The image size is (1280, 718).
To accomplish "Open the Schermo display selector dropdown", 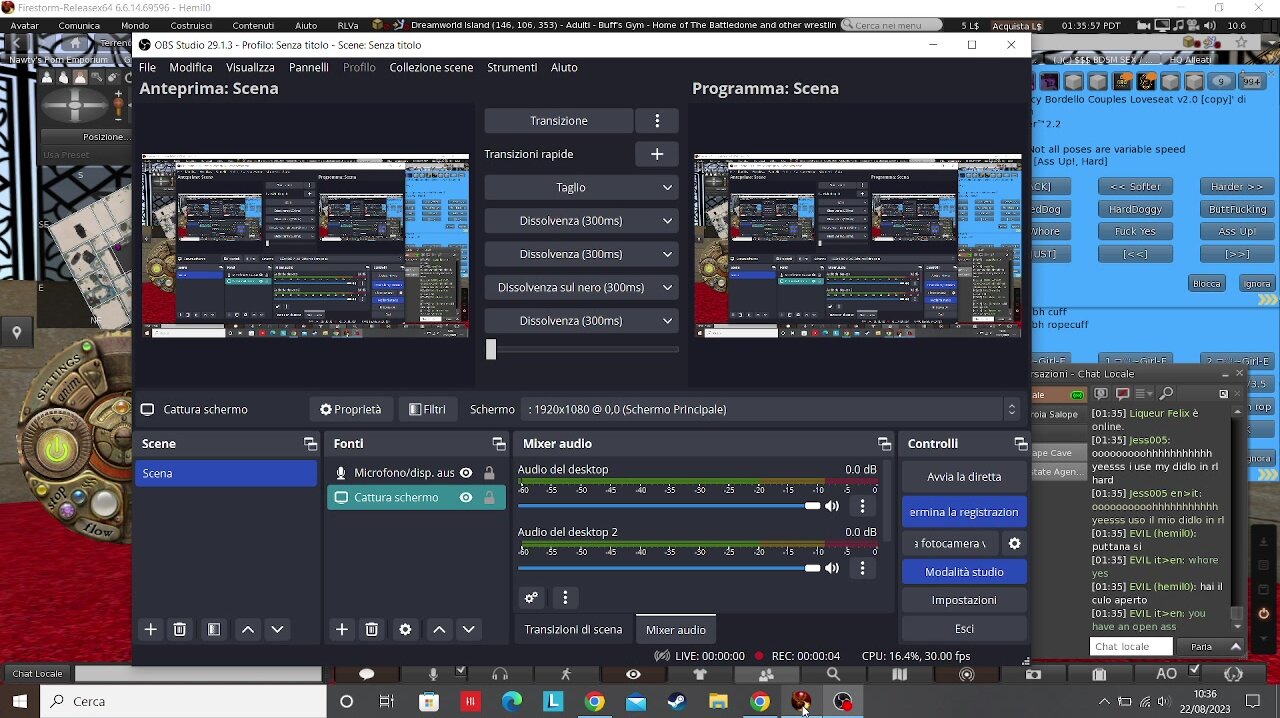I will click(x=1011, y=409).
